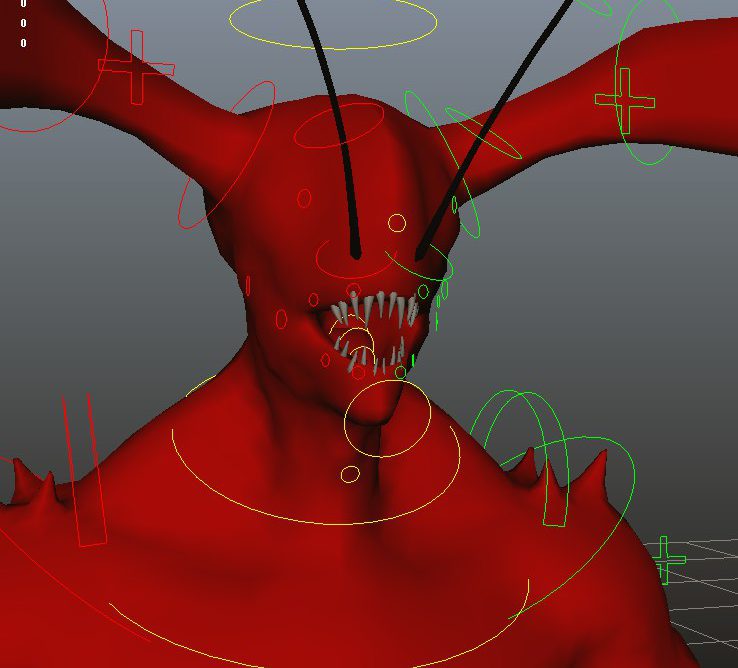Screen dimensions: 738x668
Task: Select the green cross control on right ear
Action: [x=625, y=100]
